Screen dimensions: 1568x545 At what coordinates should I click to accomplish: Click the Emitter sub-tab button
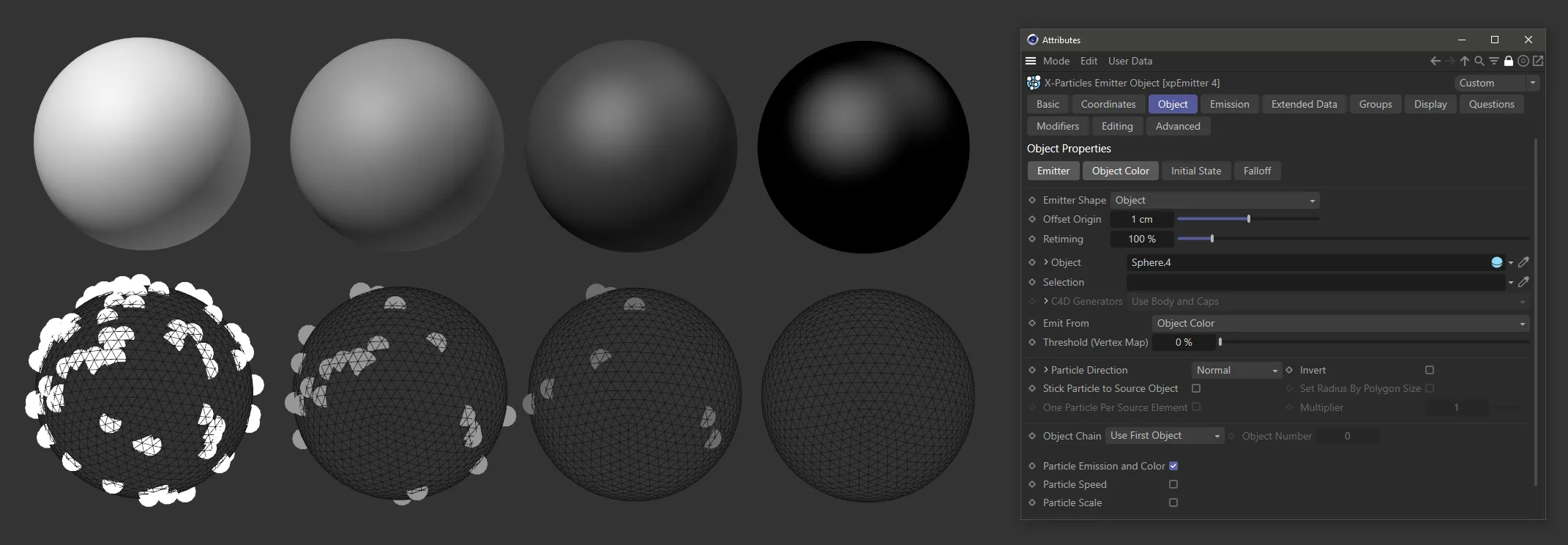1053,171
